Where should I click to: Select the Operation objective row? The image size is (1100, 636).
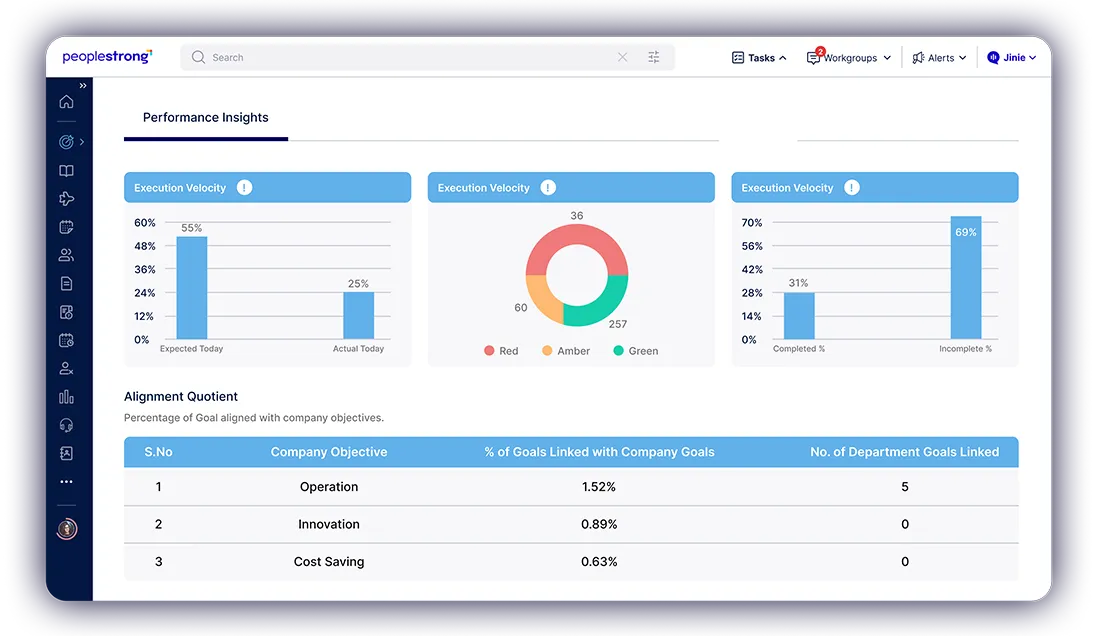(571, 487)
